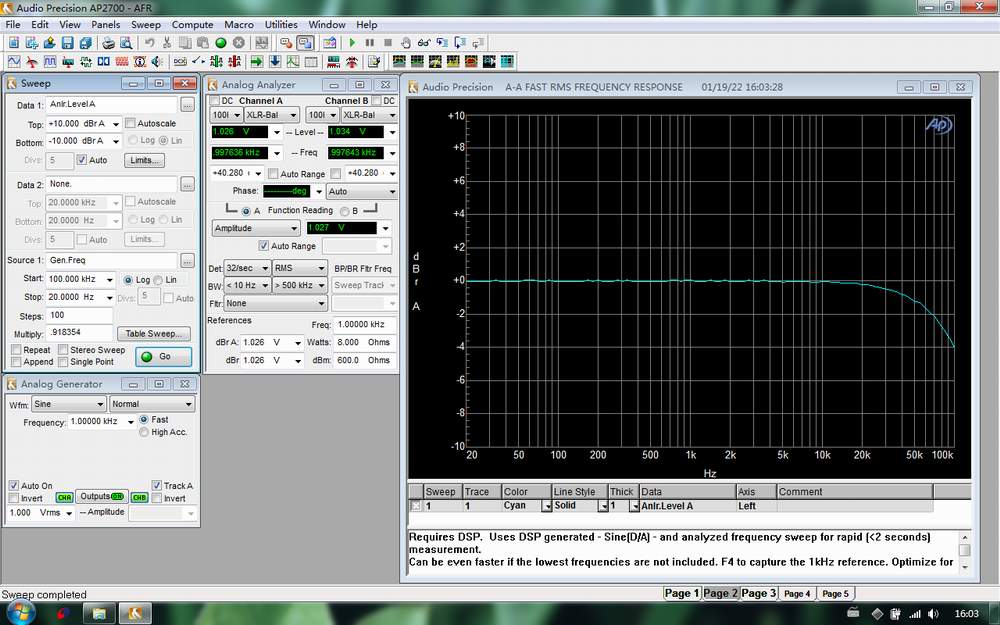
Task: Click the Cut scissors icon
Action: (167, 43)
